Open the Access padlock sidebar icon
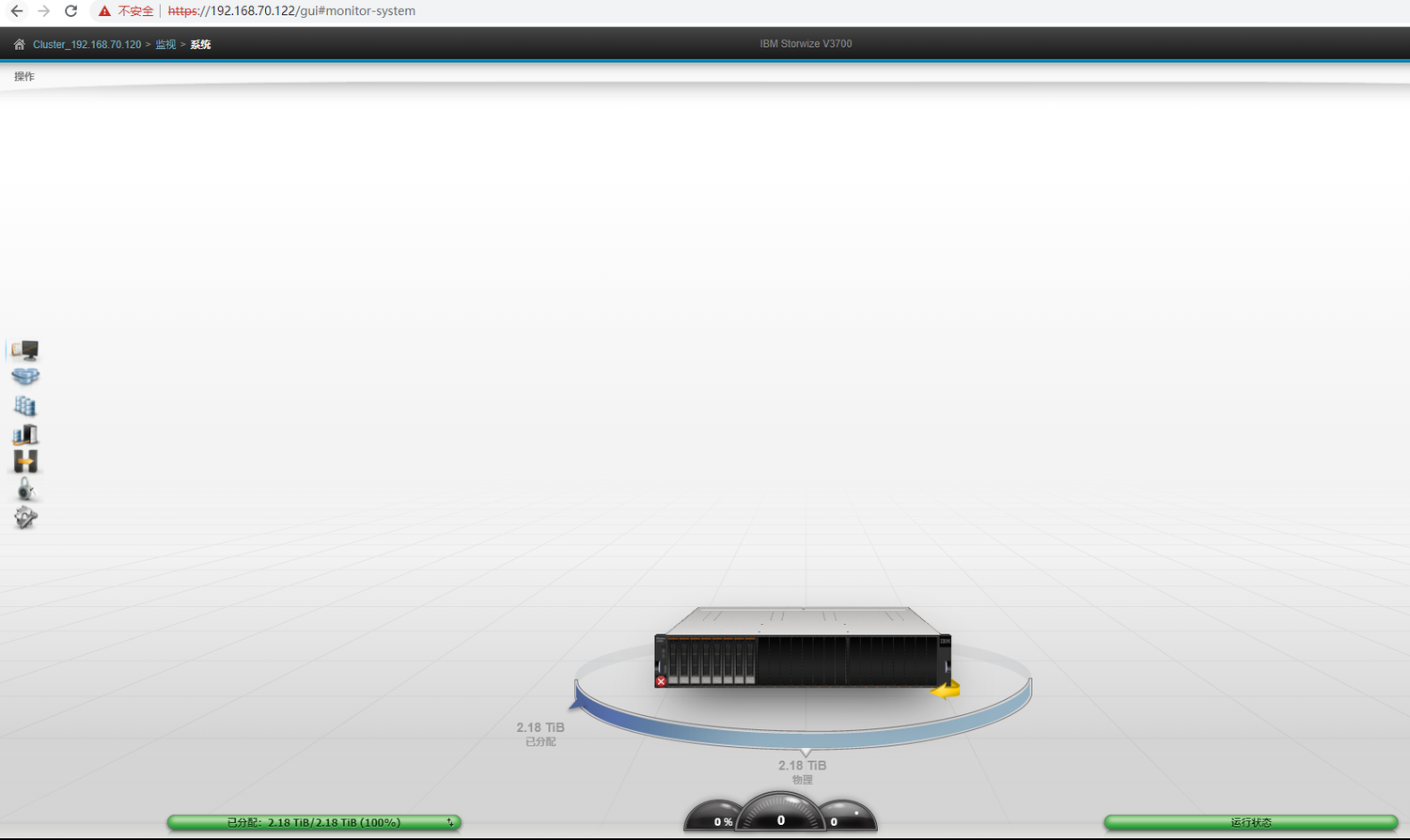Screen dimensions: 1410x840 click(x=25, y=490)
